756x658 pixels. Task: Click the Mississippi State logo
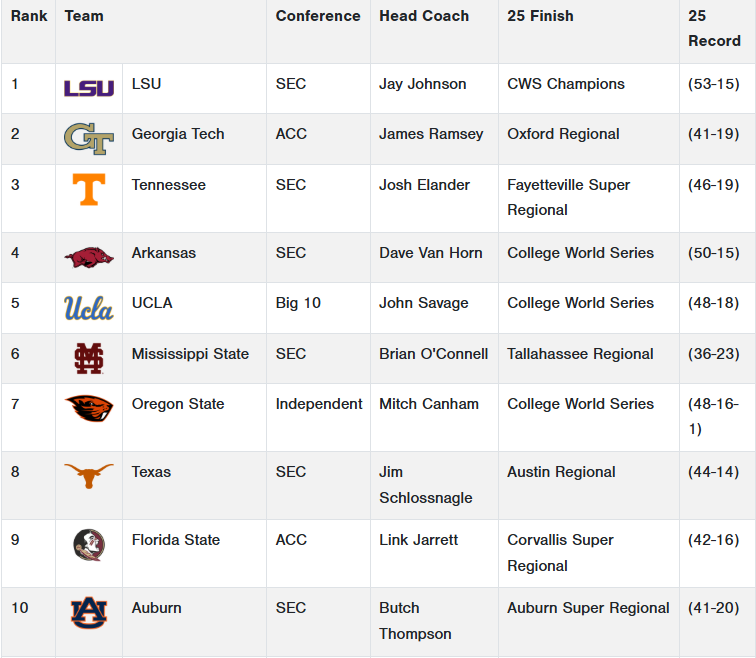tap(89, 358)
